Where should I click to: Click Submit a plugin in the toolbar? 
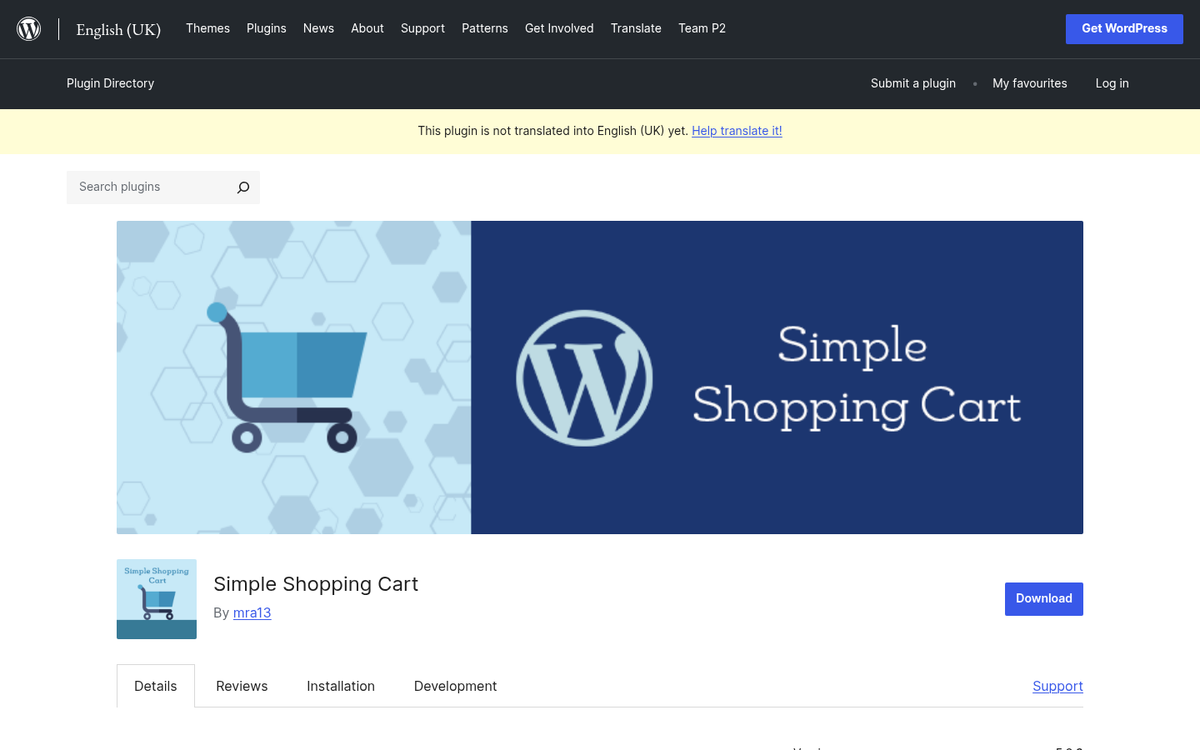point(913,83)
